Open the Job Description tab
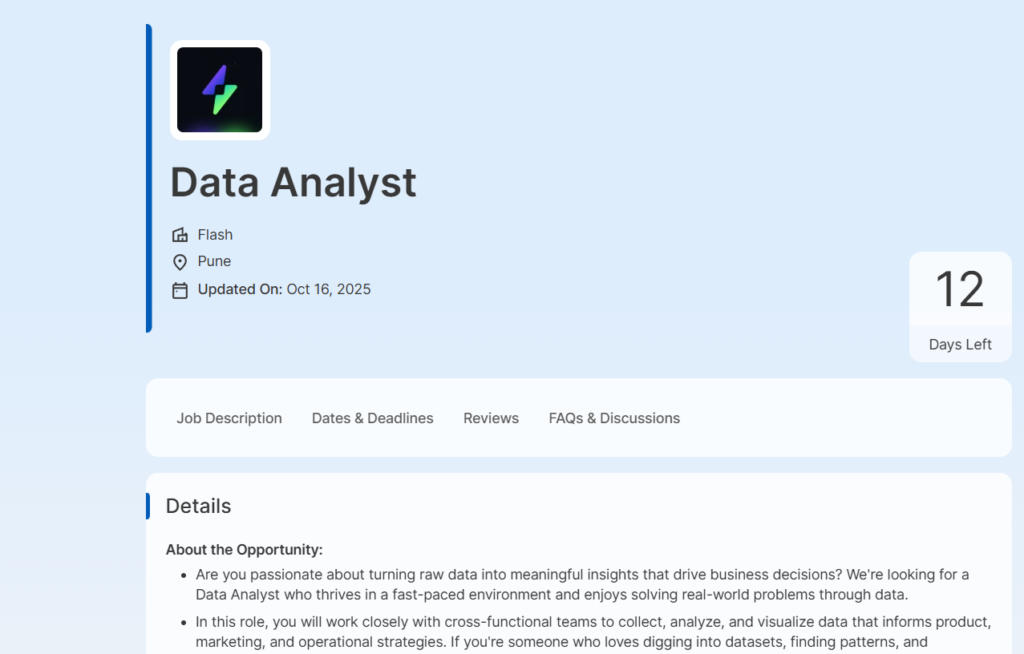The width and height of the screenshot is (1024, 654). [229, 418]
